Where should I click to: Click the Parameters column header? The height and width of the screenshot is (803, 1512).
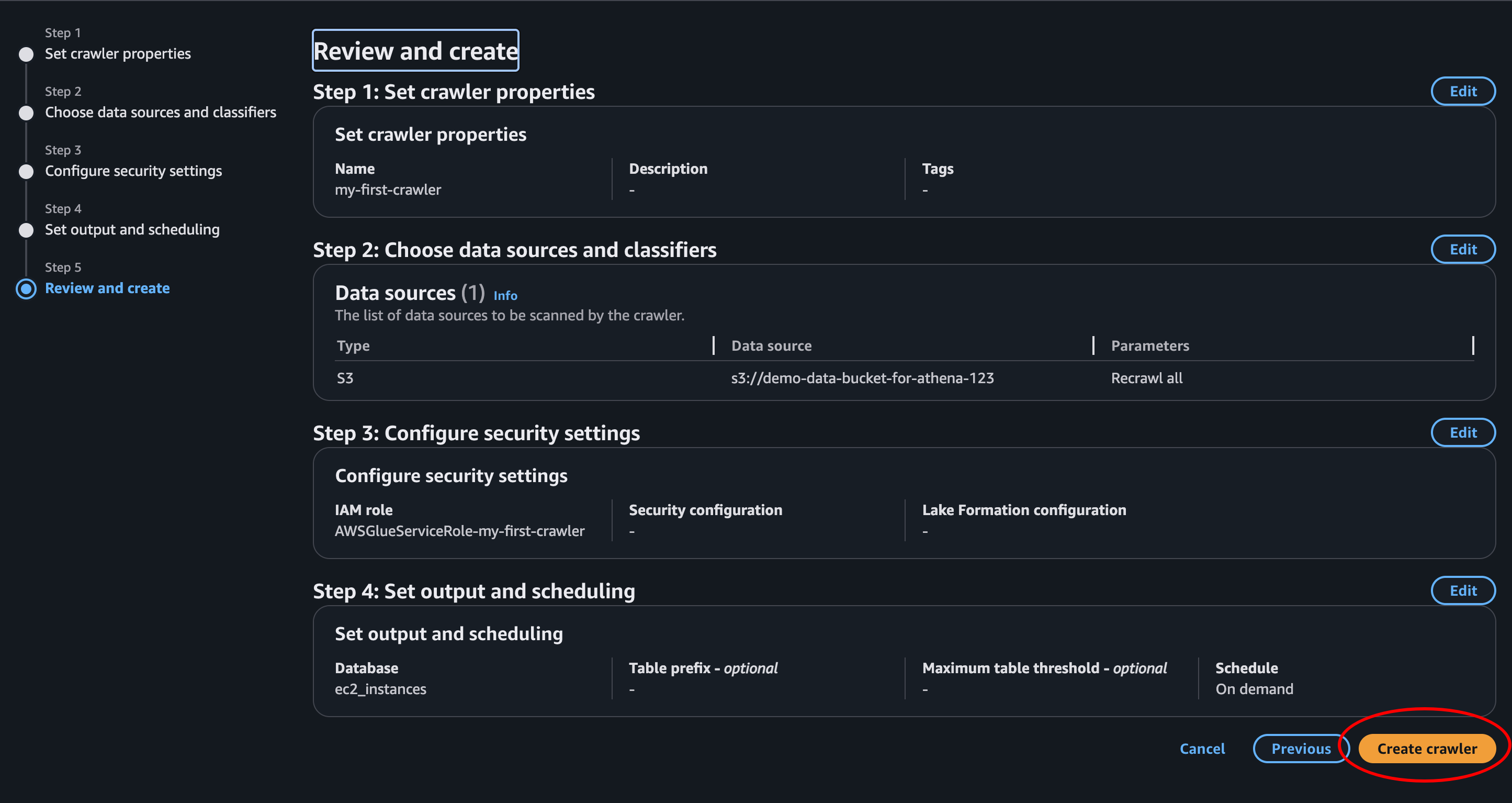pyautogui.click(x=1149, y=345)
